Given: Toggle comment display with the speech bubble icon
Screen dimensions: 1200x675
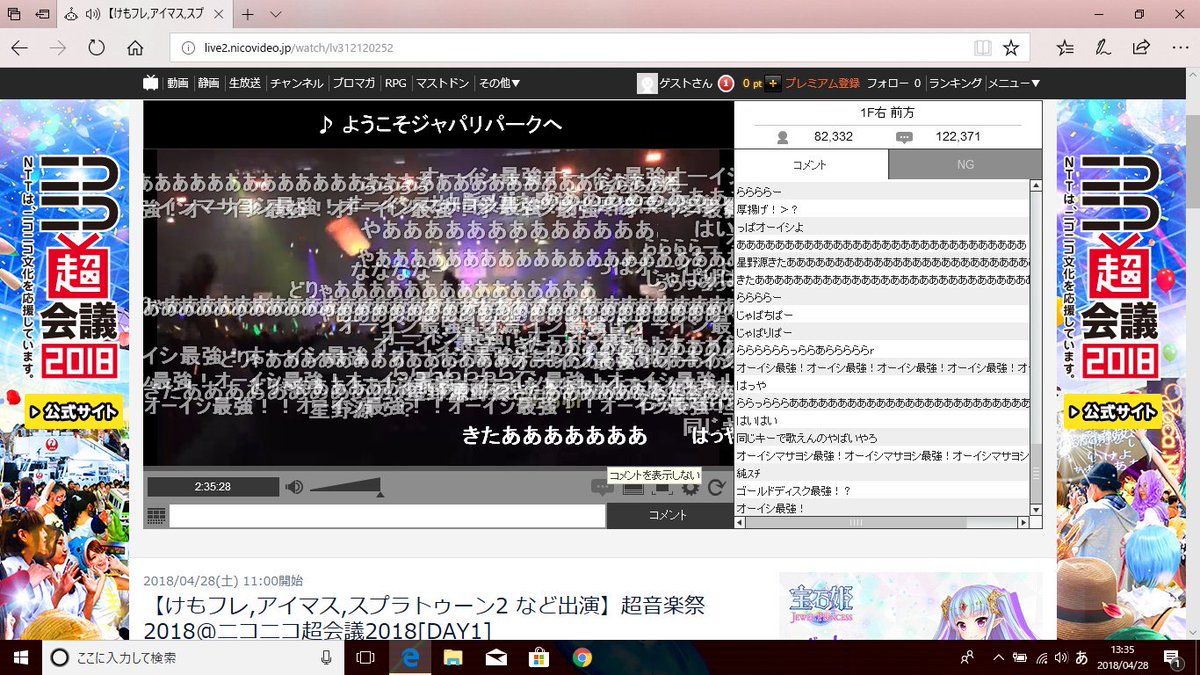Looking at the screenshot, I should [x=602, y=488].
